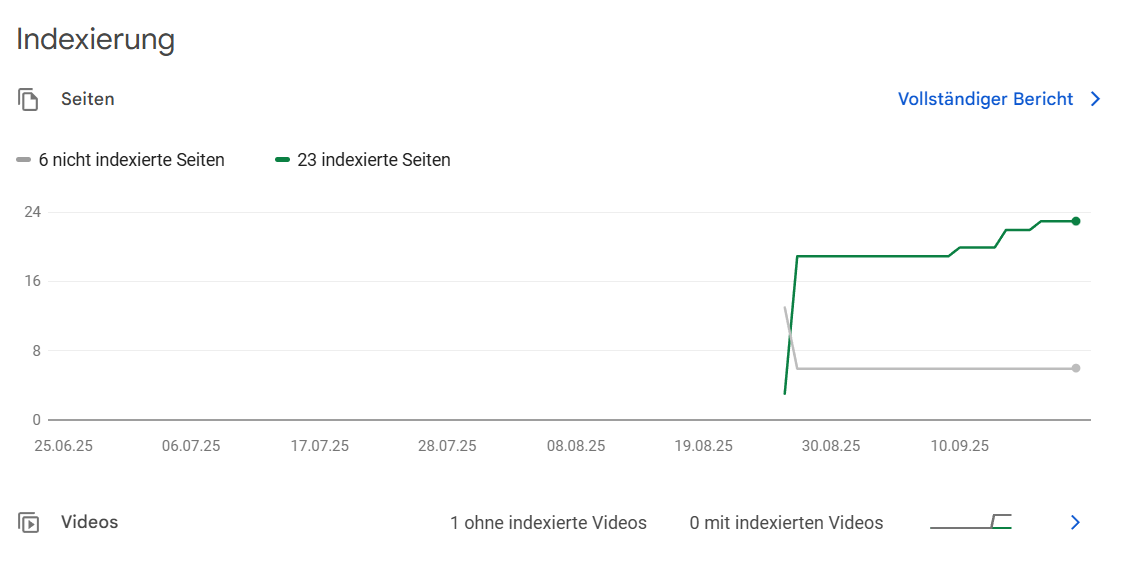This screenshot has width=1123, height=562.
Task: Click the 10.09.25 date on the x-axis
Action: [959, 446]
